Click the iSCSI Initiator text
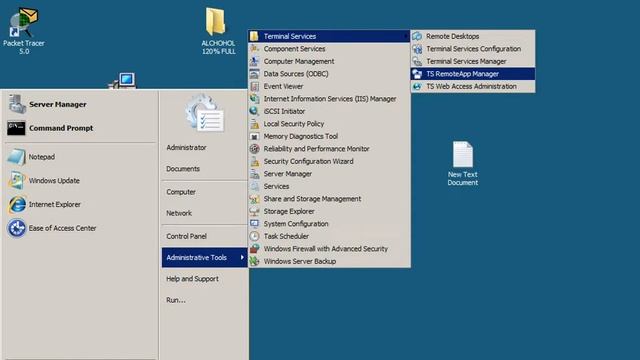 tap(284, 111)
